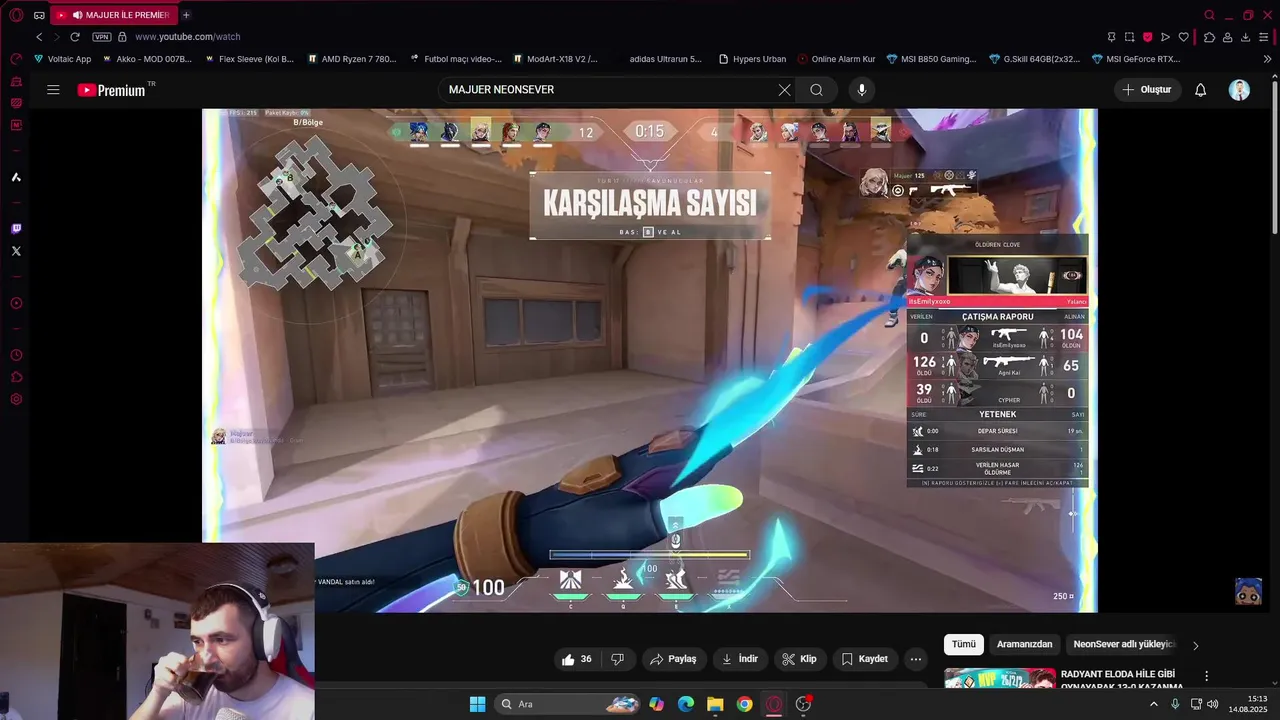Click the İndir download button

tap(740, 659)
